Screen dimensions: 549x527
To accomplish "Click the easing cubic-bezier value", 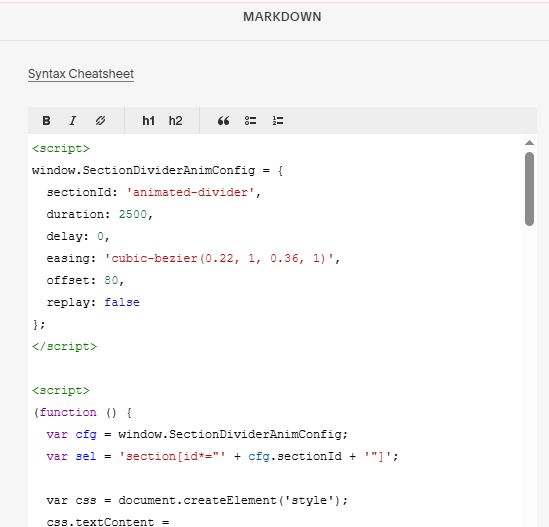I will [219, 258].
